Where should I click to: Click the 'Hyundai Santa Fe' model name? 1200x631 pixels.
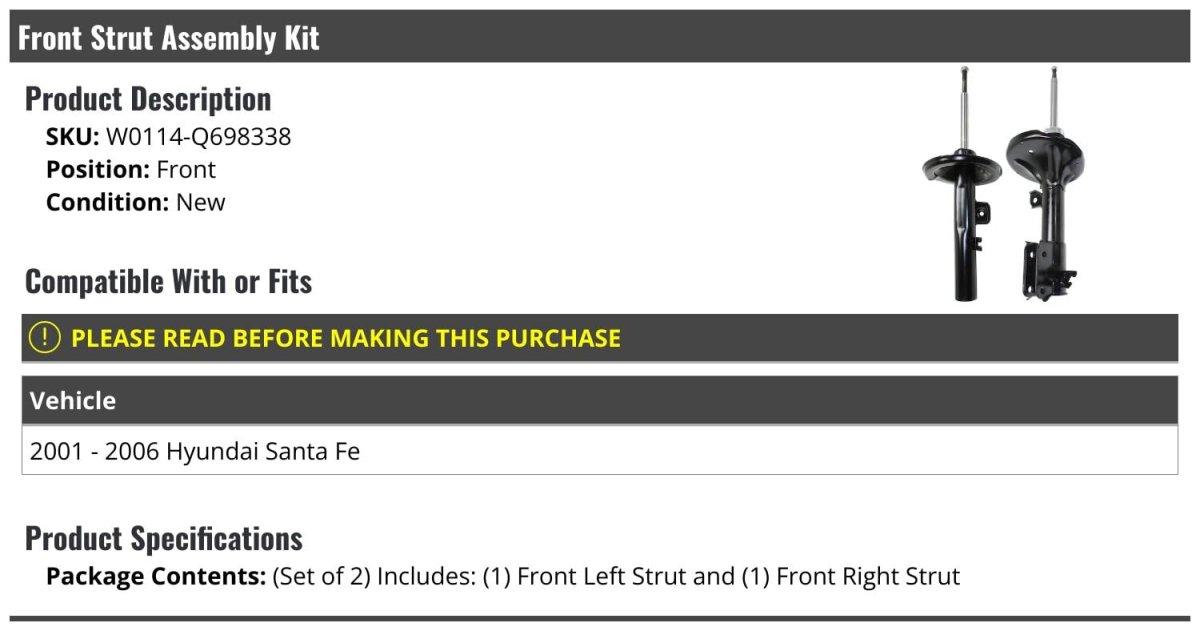tap(263, 451)
